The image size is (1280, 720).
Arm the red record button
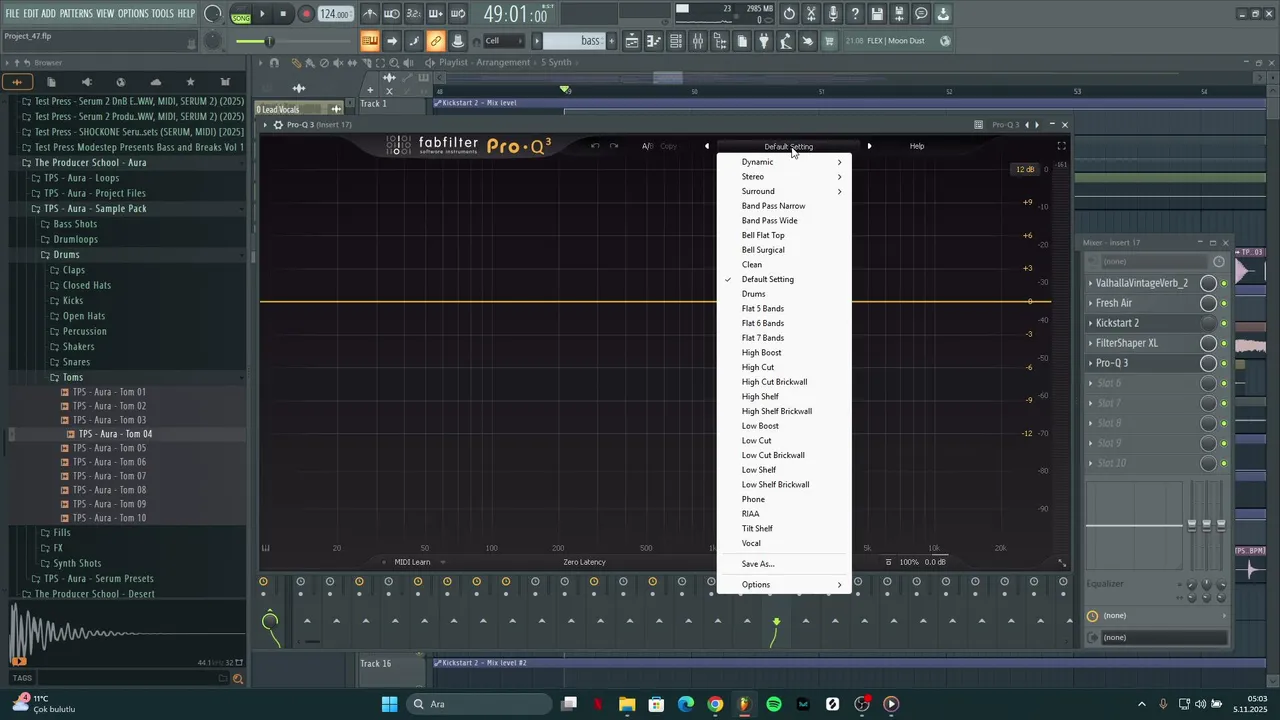[306, 14]
